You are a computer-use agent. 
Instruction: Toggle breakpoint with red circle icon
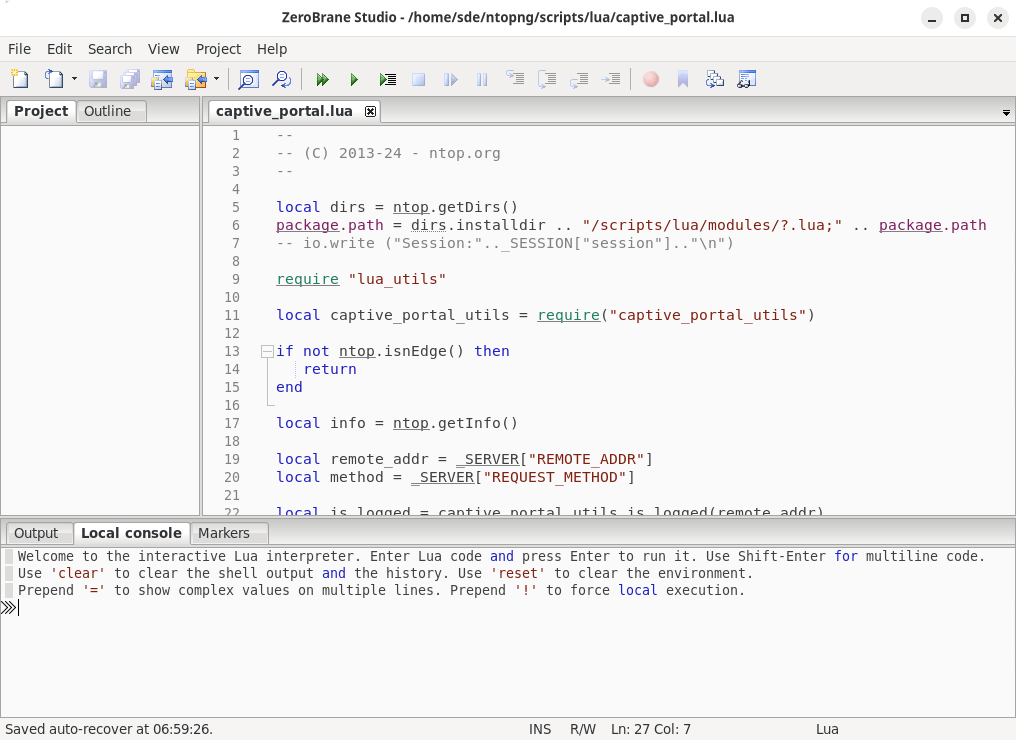pos(651,79)
